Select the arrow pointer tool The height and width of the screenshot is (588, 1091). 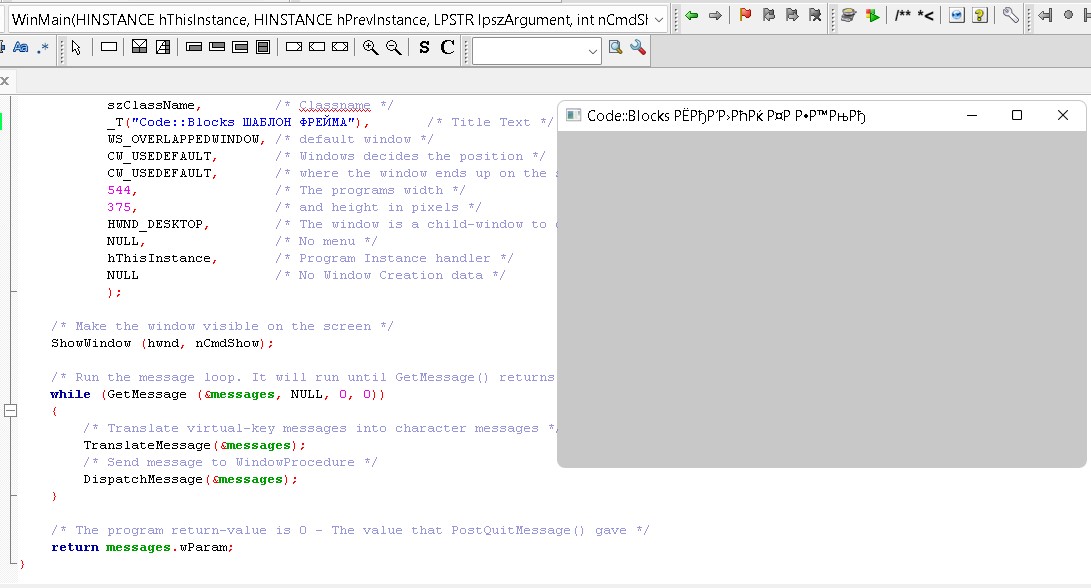point(77,47)
